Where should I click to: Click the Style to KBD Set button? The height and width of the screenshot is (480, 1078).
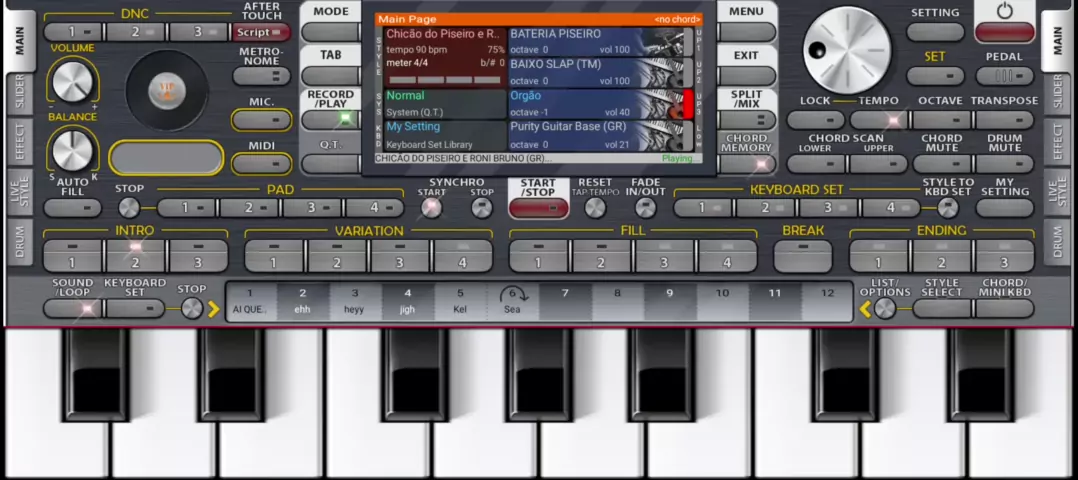click(947, 208)
